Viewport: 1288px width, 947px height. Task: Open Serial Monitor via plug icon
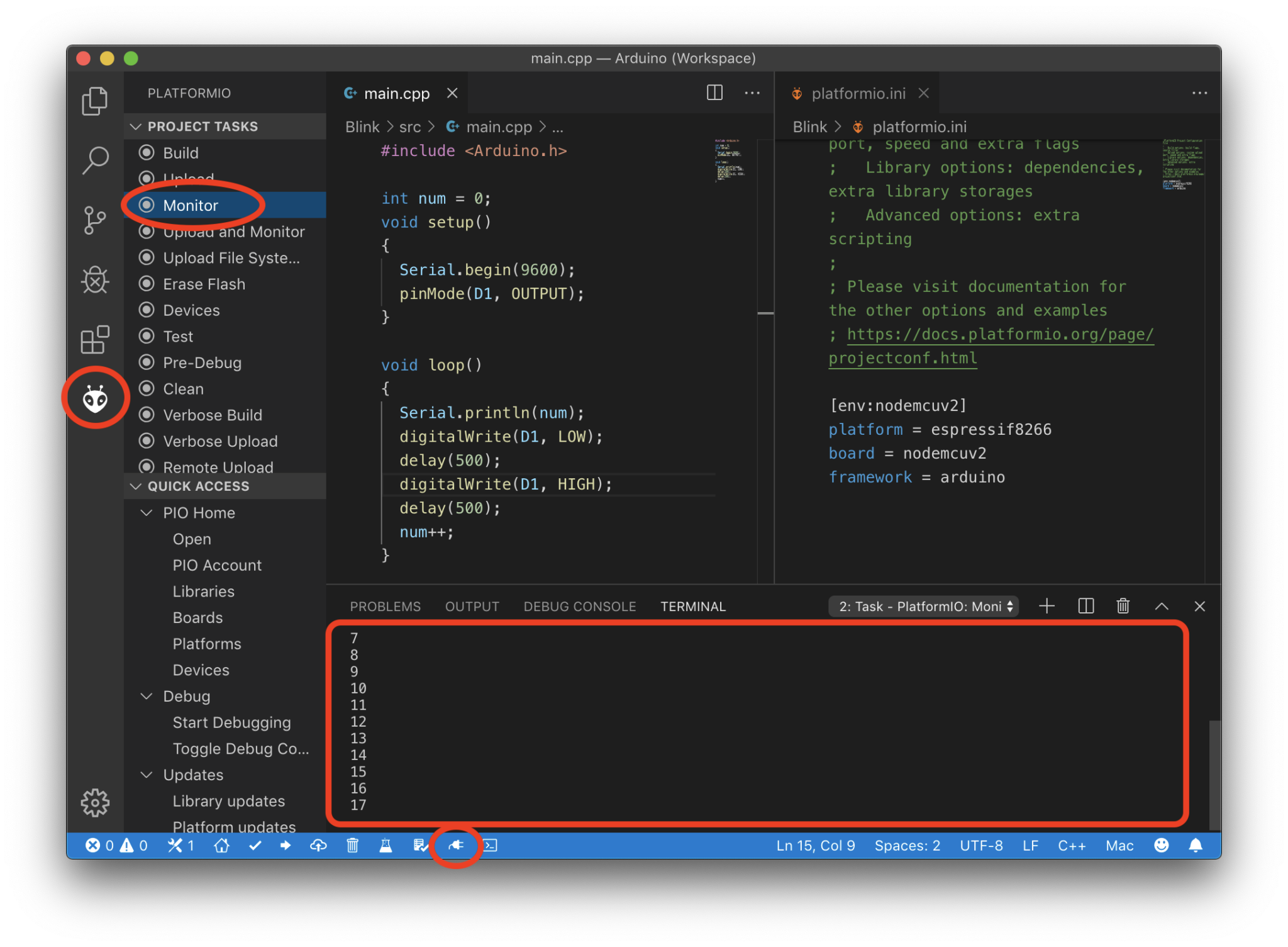(456, 846)
